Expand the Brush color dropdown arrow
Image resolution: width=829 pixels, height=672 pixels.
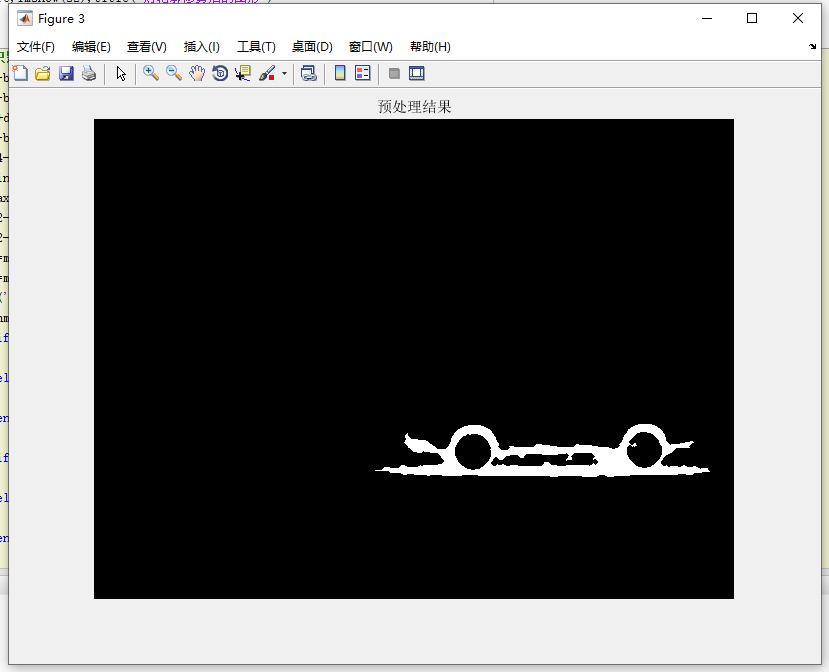284,73
